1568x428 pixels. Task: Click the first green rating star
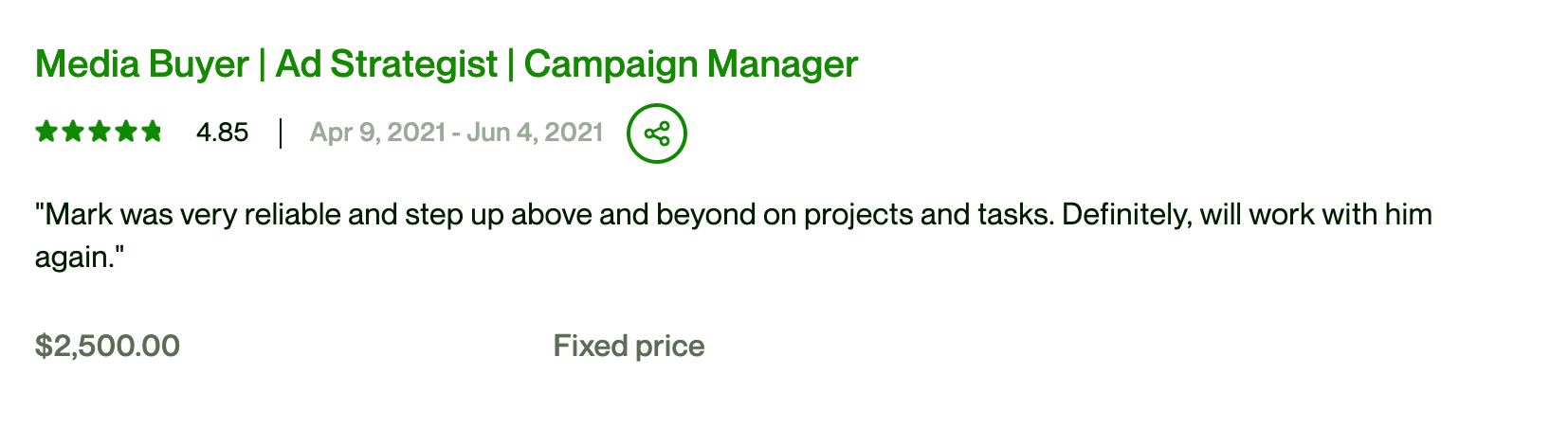tap(46, 132)
